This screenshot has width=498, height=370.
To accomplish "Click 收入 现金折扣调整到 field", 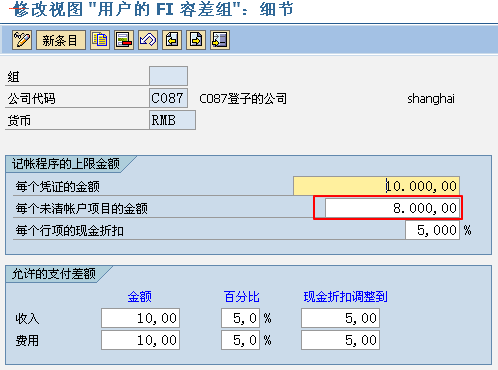I will [340, 318].
